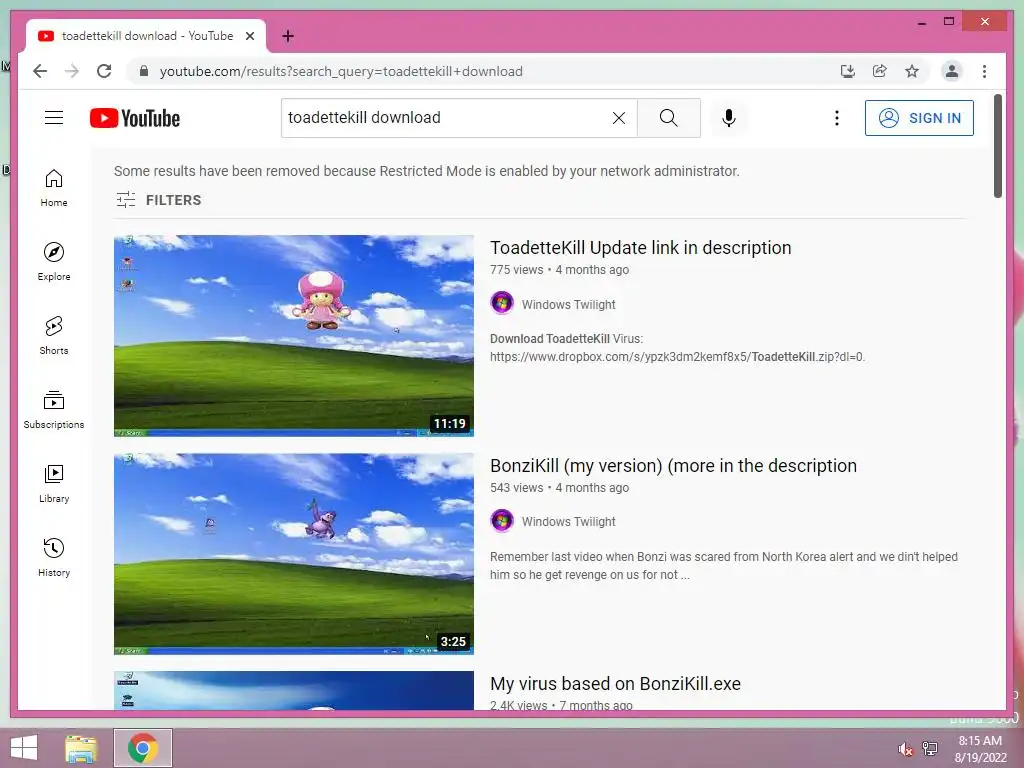Open a new browser tab
Image resolution: width=1024 pixels, height=768 pixels.
288,36
